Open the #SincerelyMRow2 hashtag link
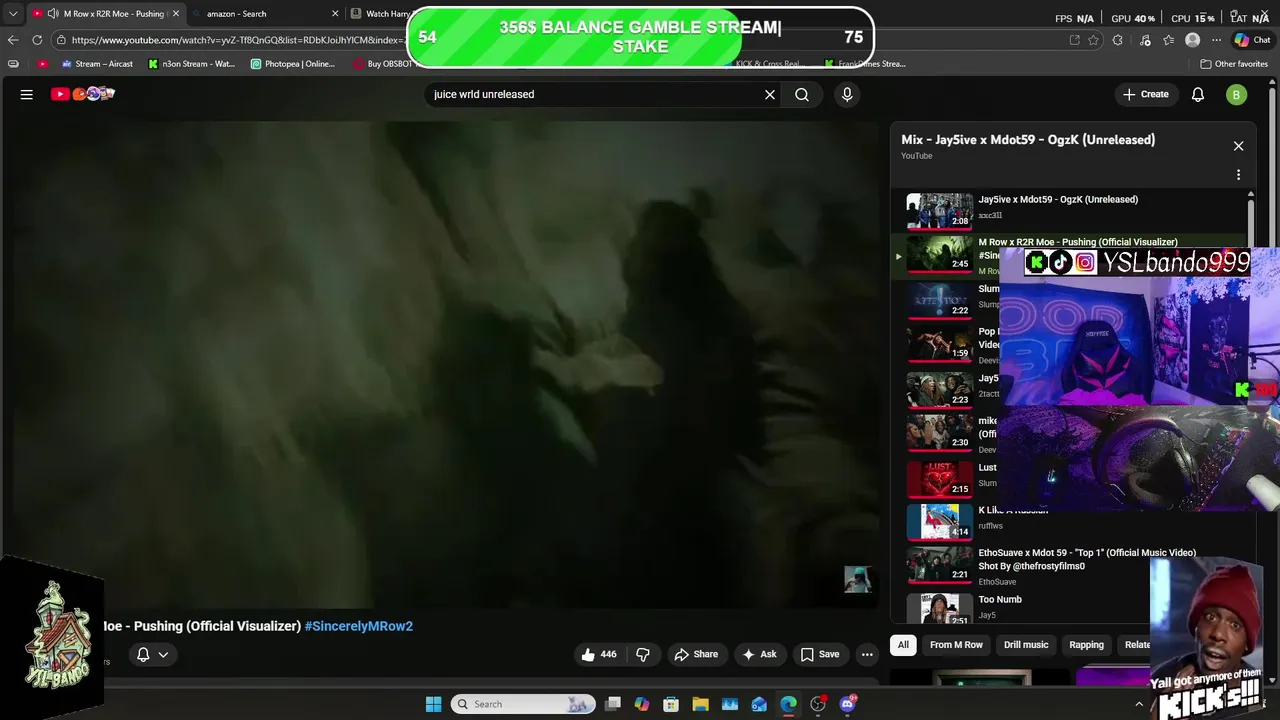The height and width of the screenshot is (720, 1280). [x=358, y=626]
